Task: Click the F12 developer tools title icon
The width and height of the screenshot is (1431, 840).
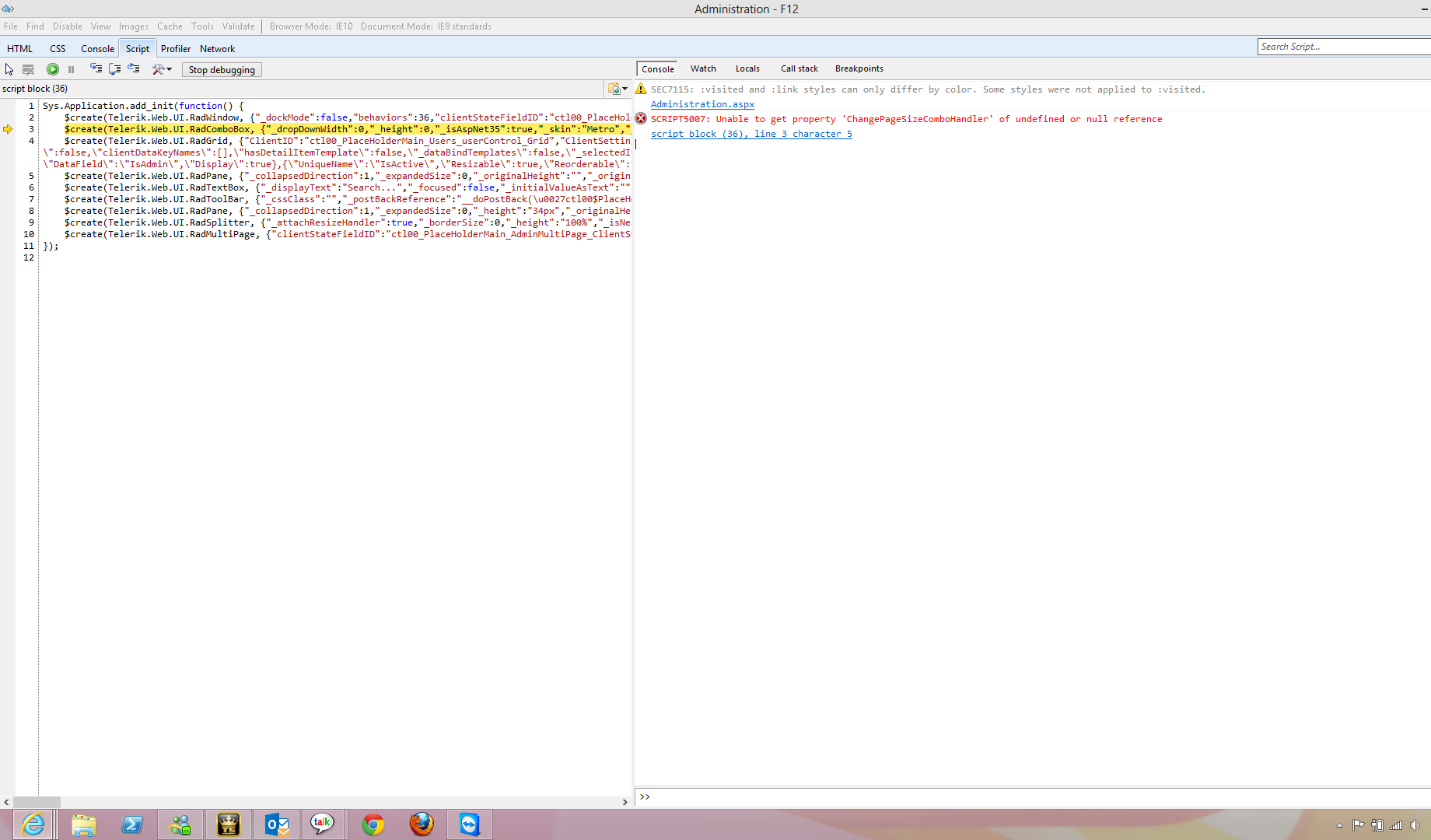Action: pyautogui.click(x=8, y=9)
